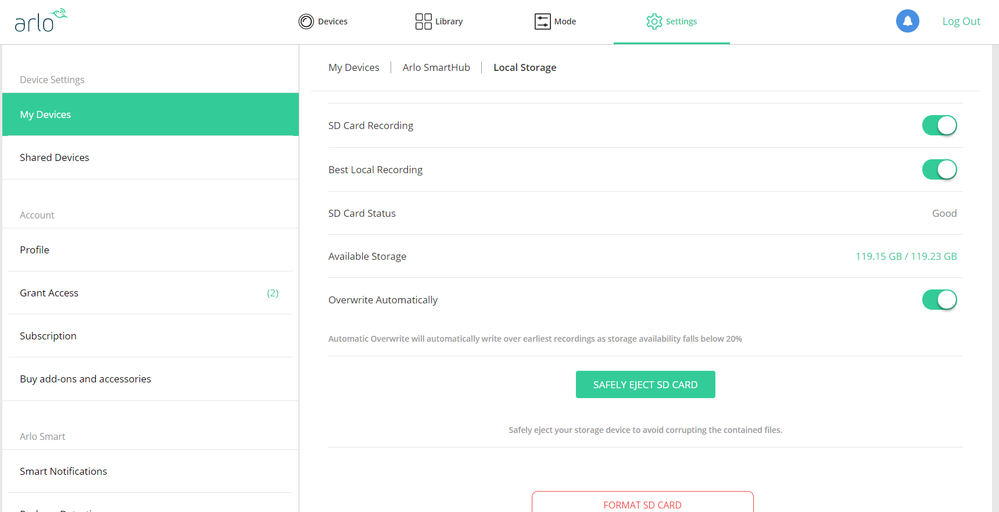Click the Devices camera lens icon
The height and width of the screenshot is (512, 999).
tap(306, 22)
